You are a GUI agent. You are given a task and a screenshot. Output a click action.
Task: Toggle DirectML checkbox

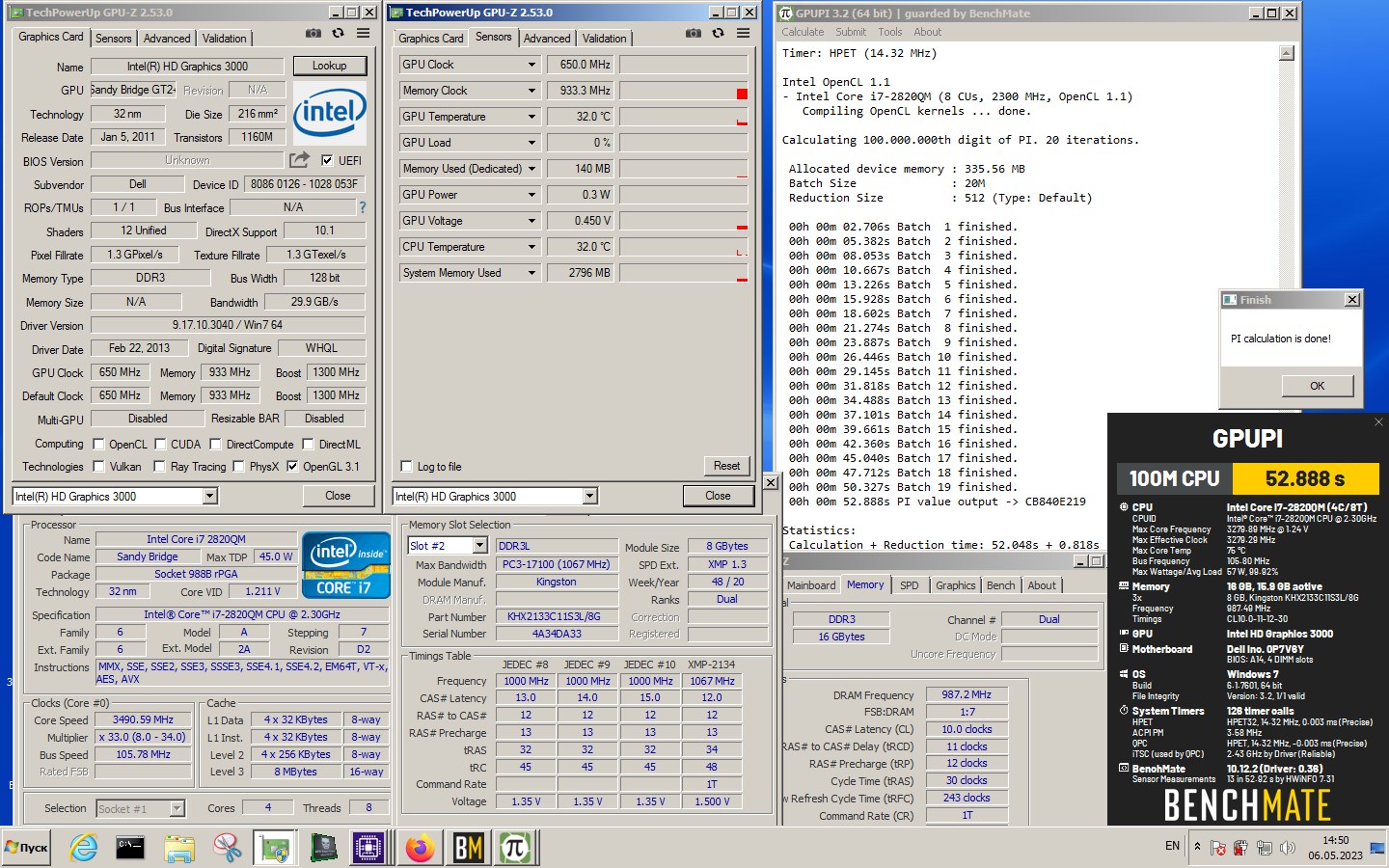[x=308, y=444]
